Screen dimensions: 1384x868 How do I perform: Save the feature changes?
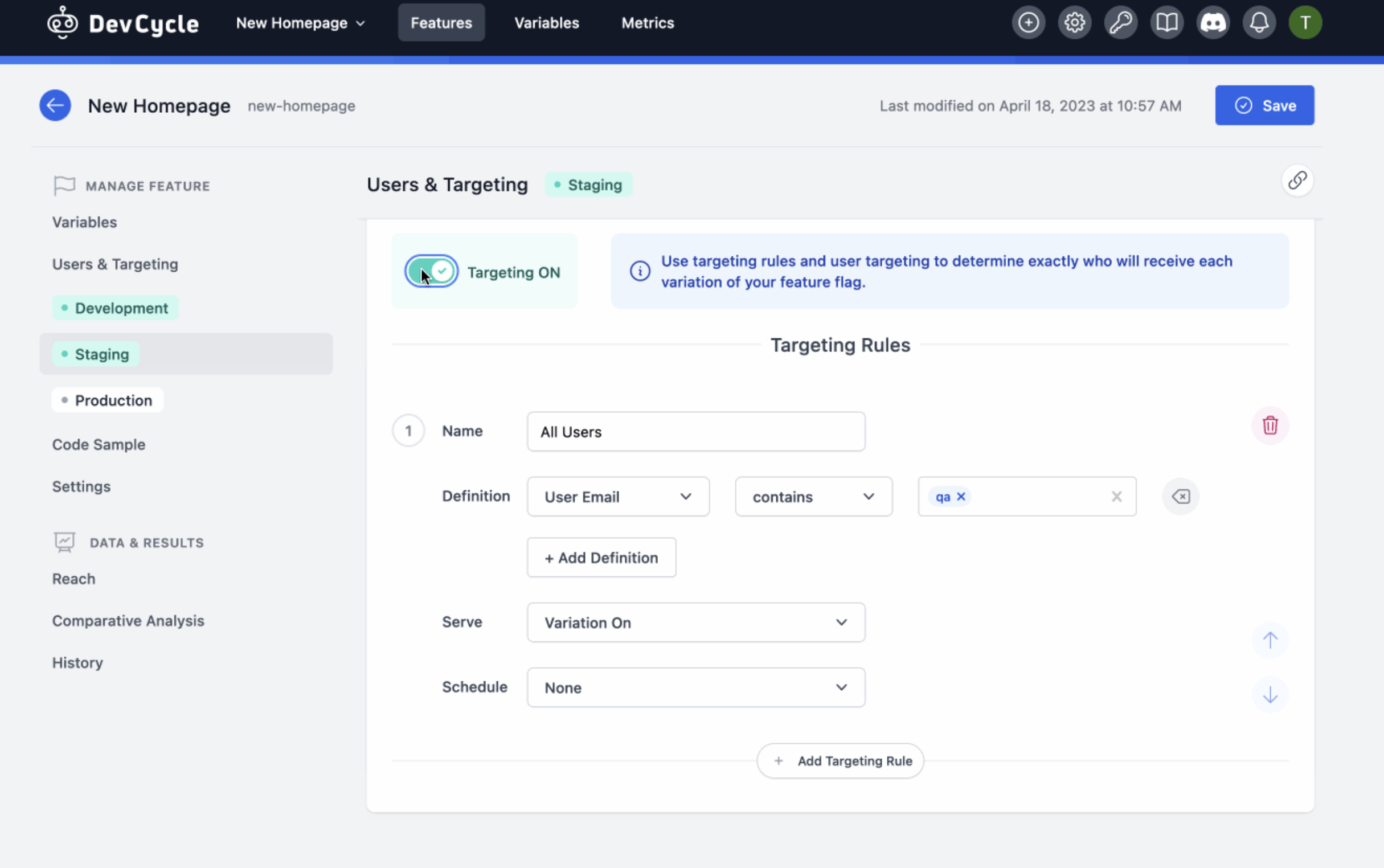(1264, 105)
